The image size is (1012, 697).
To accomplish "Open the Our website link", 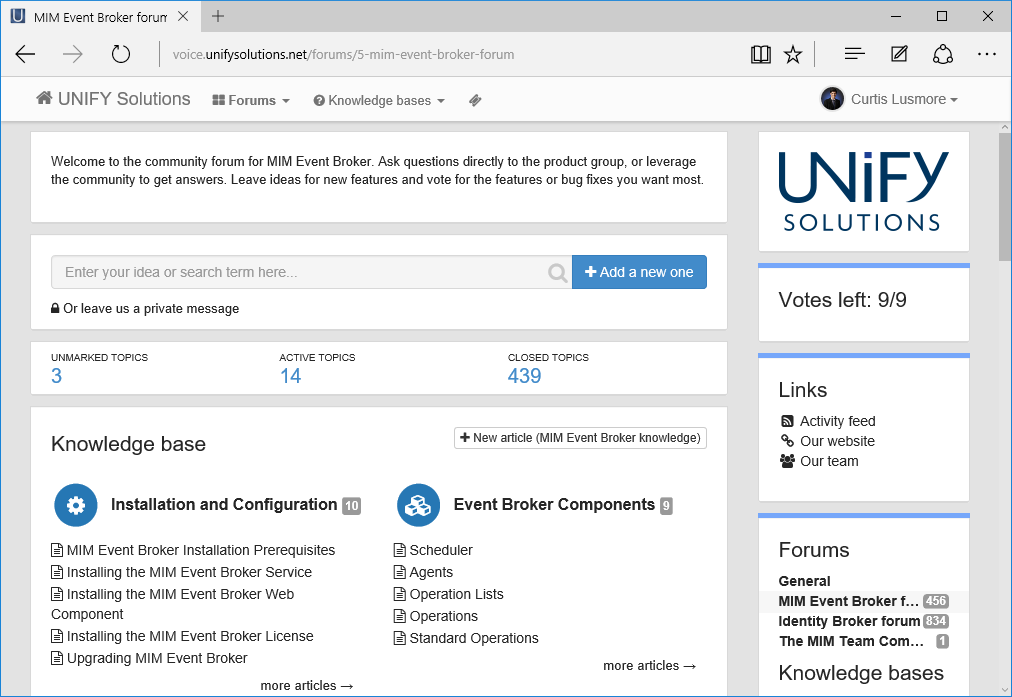I will (838, 441).
